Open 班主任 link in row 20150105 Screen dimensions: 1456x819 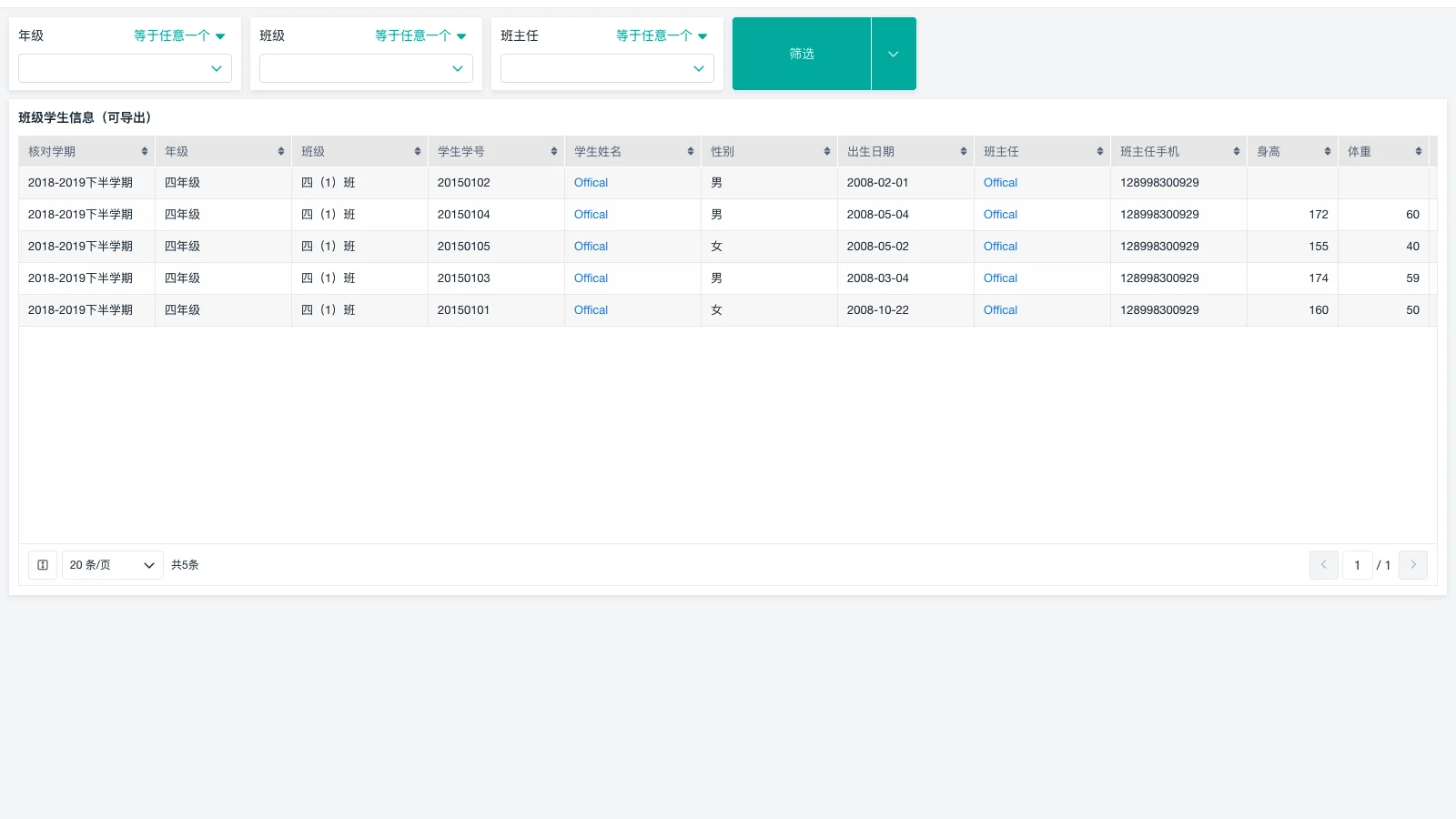(x=1000, y=247)
